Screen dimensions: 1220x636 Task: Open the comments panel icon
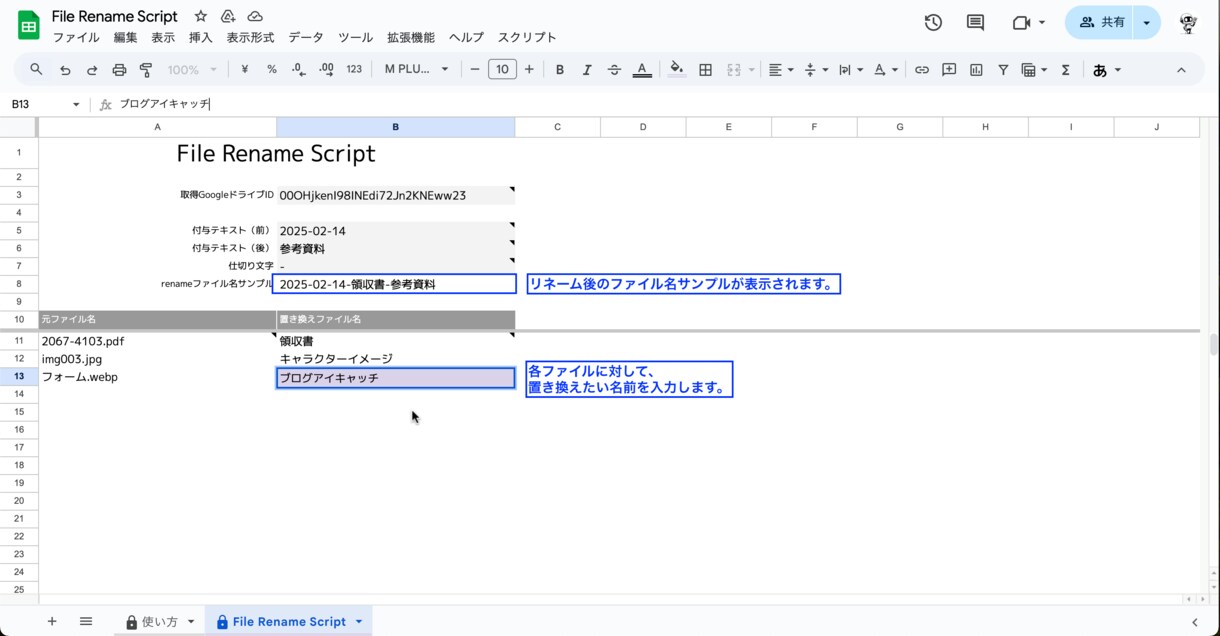click(975, 22)
